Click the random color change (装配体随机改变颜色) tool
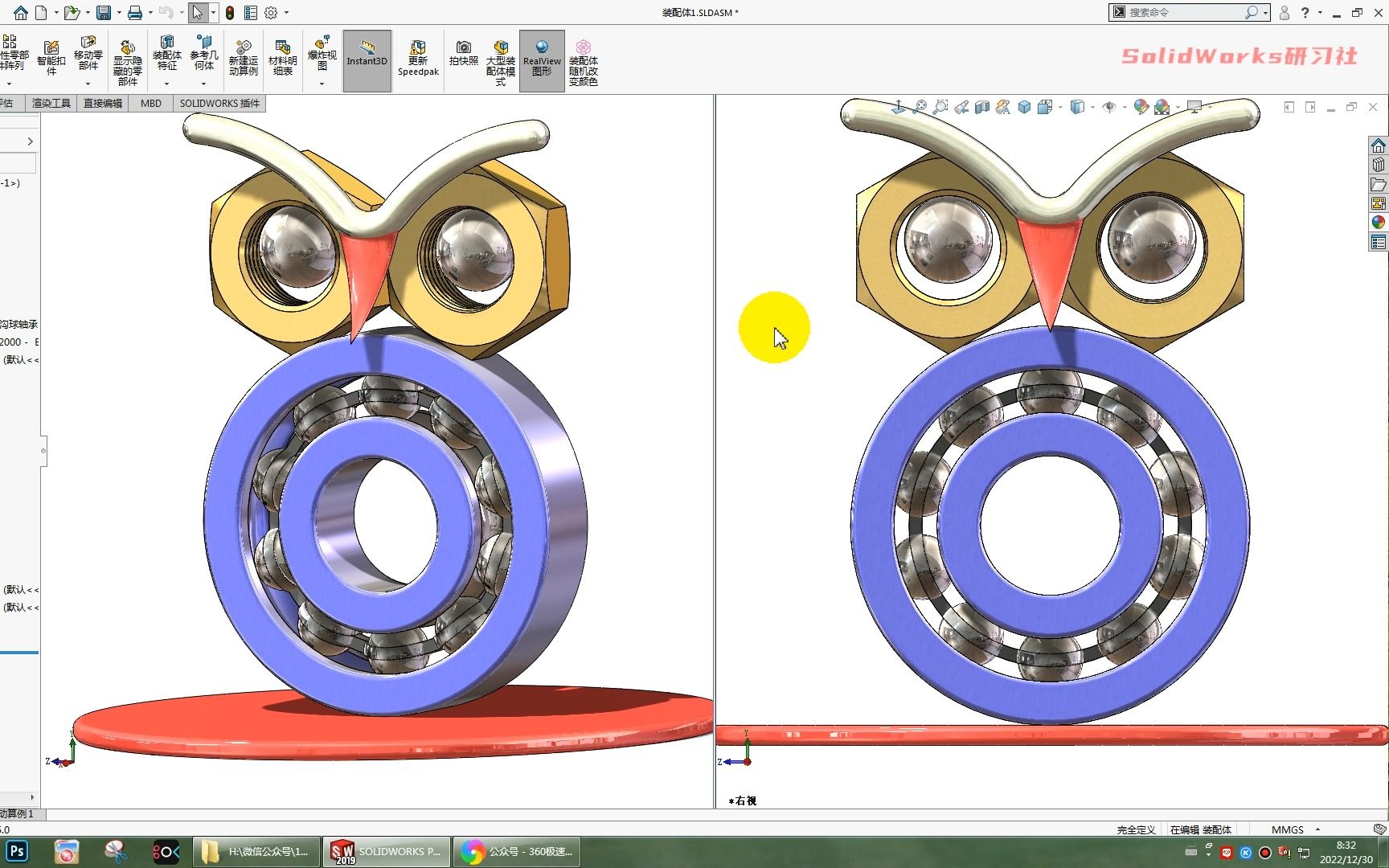The height and width of the screenshot is (868, 1389). 584,63
